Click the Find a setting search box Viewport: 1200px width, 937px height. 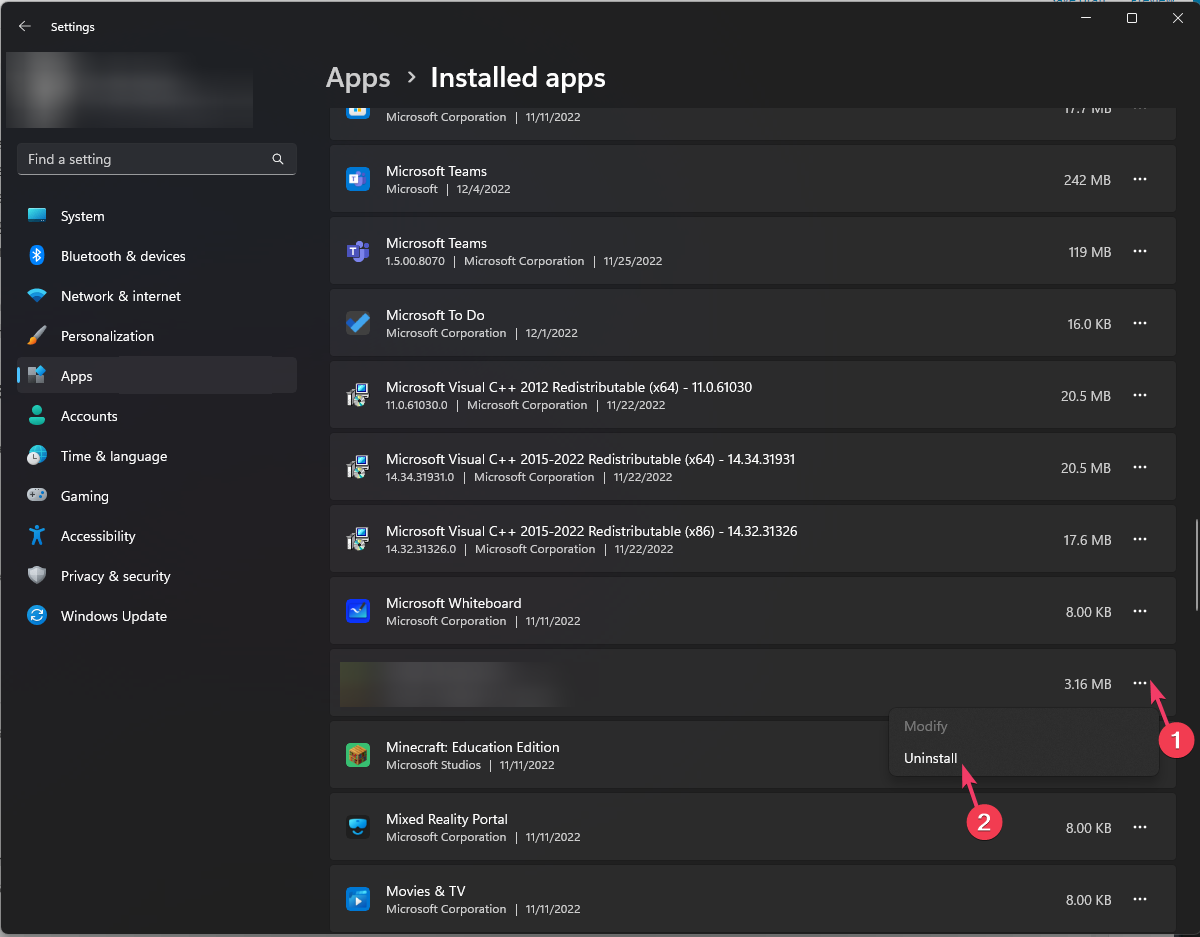(x=157, y=159)
